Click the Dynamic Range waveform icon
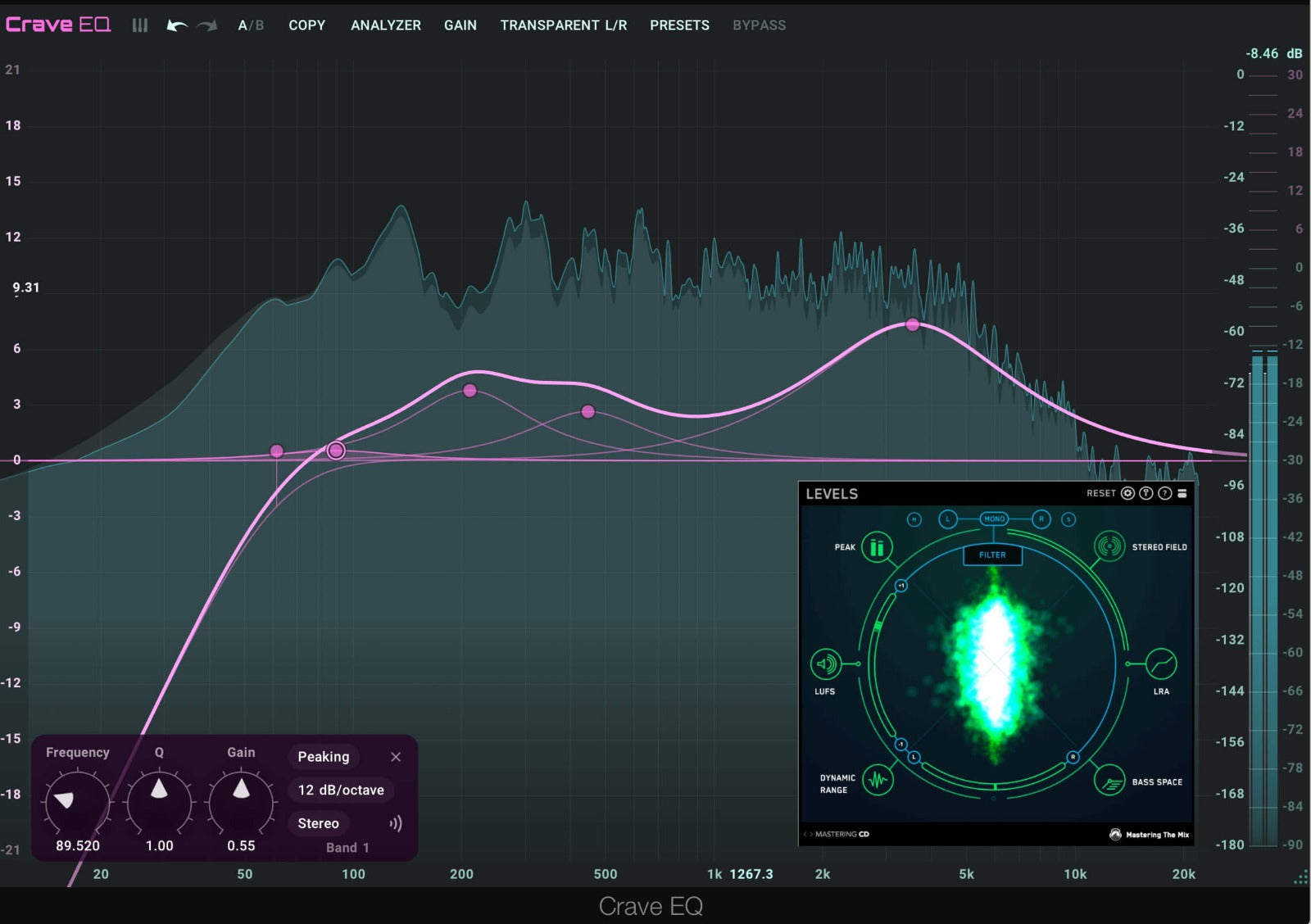 pos(878,781)
